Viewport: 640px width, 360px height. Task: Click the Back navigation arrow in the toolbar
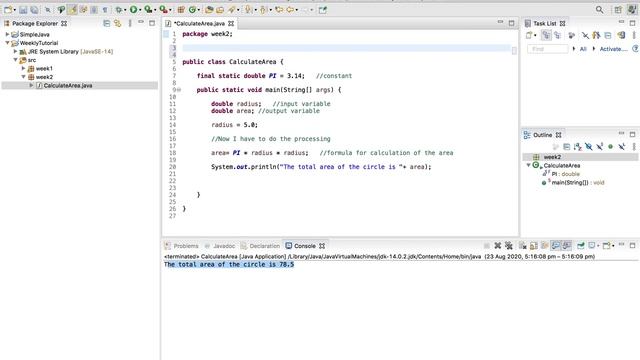click(x=290, y=10)
